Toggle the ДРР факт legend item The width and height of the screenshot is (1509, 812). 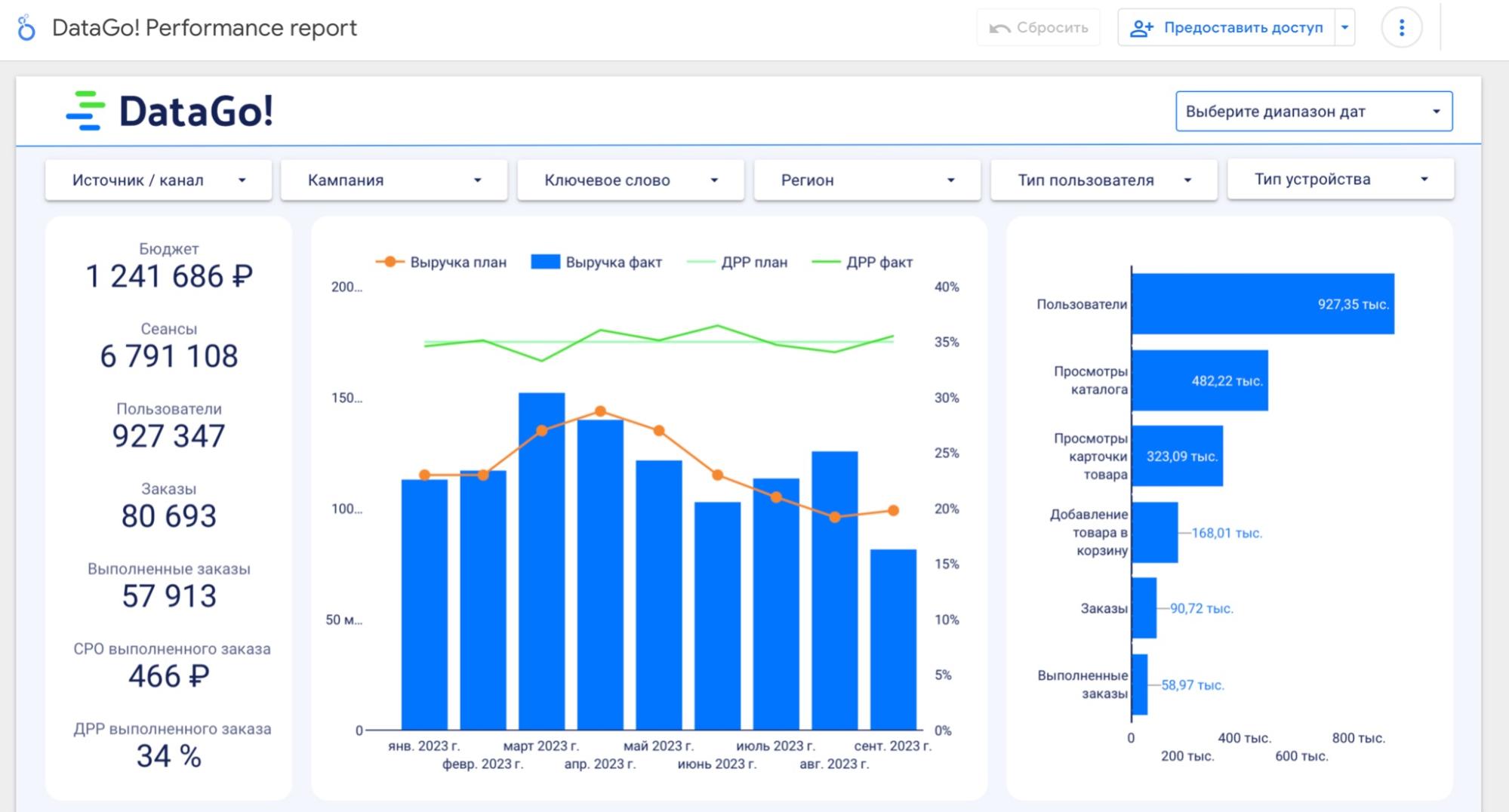point(862,262)
